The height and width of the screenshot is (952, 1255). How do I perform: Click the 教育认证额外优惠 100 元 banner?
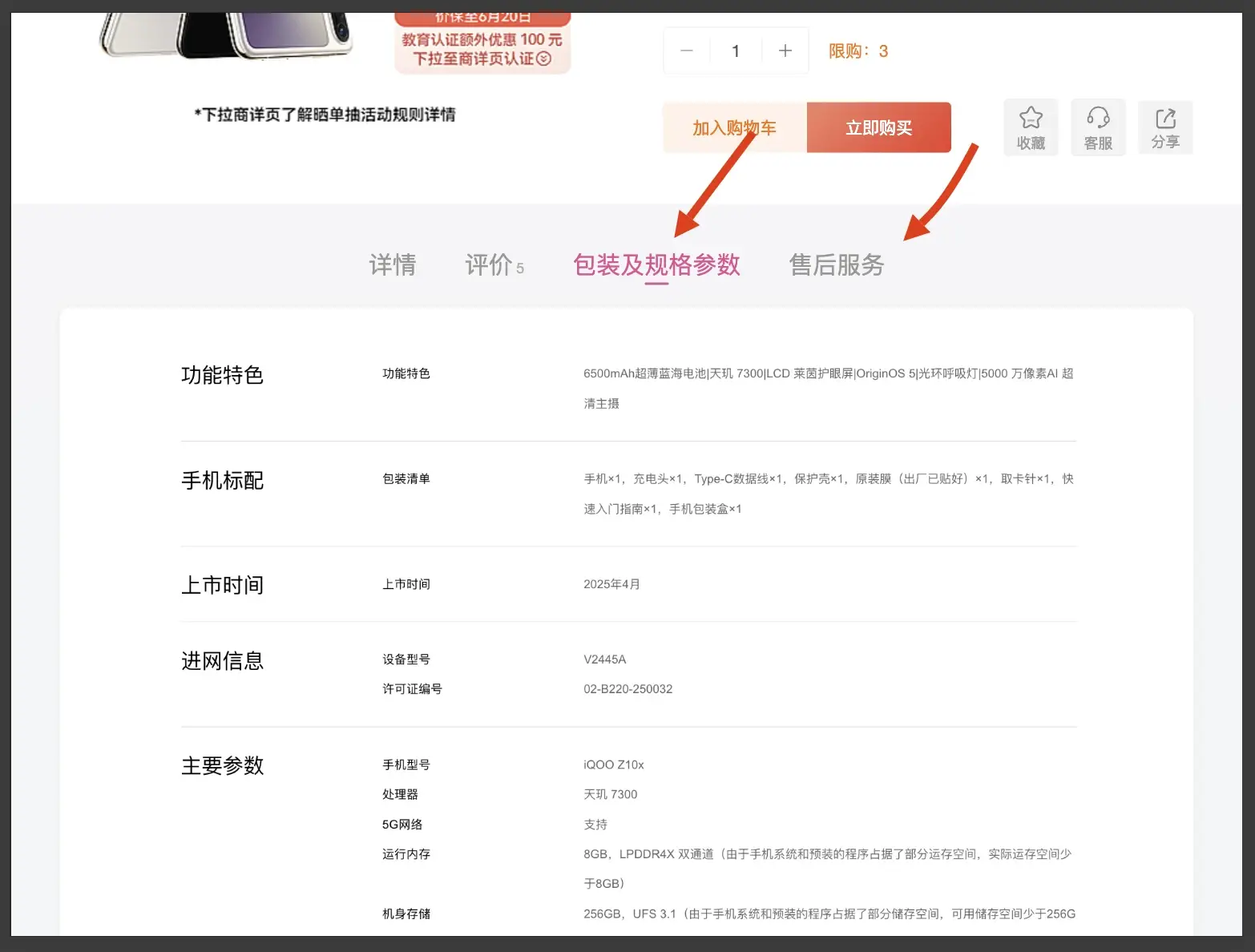pyautogui.click(x=482, y=39)
